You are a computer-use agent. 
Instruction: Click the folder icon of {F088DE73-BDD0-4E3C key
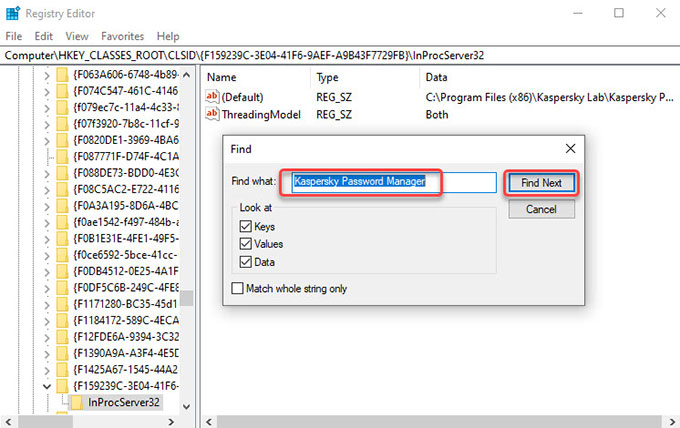point(62,173)
